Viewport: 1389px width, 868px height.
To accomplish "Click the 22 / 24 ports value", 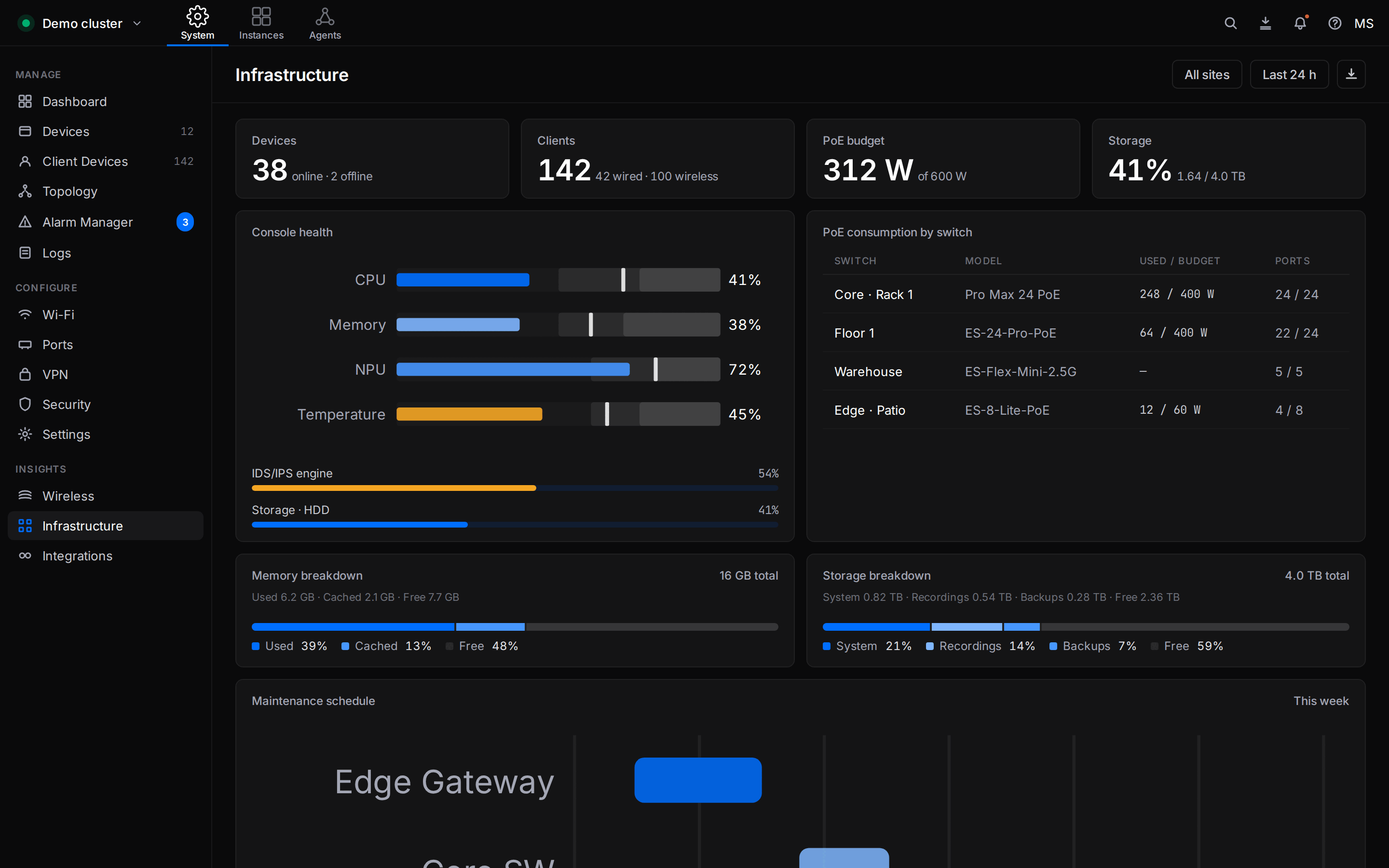I will (1296, 333).
